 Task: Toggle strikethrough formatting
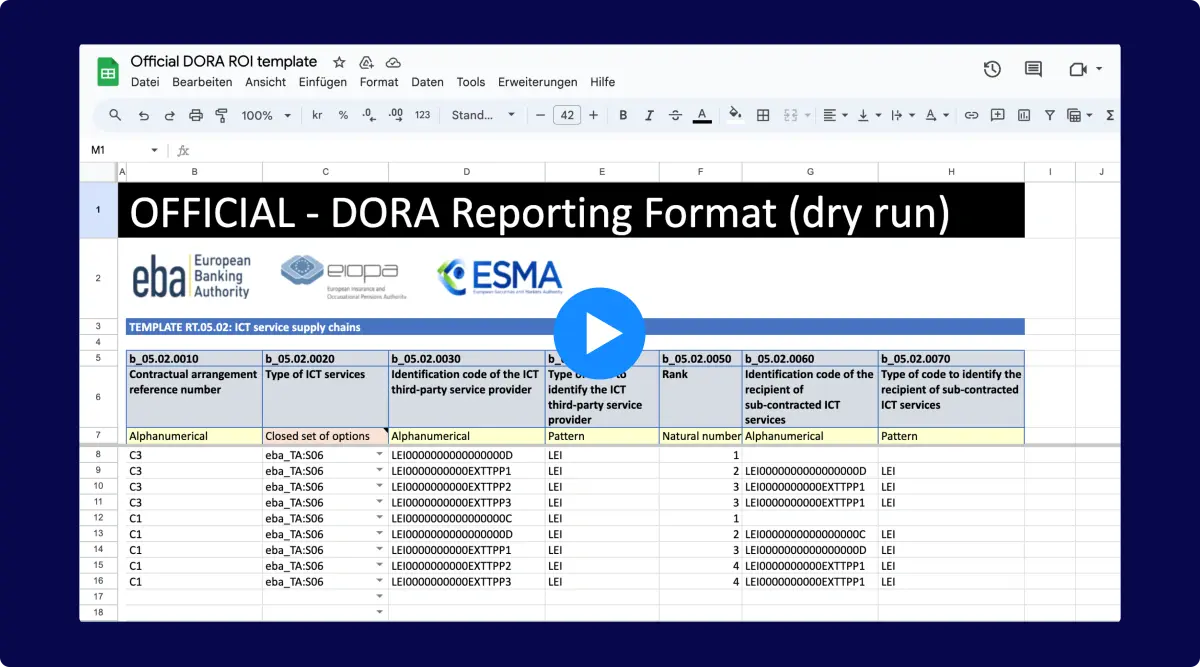675,115
